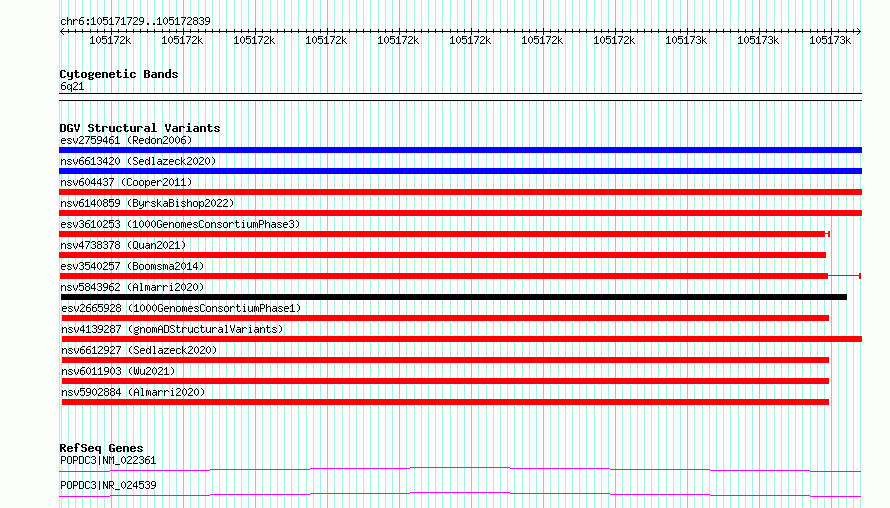Open the Cytogenetic Bands track heading

coord(119,74)
